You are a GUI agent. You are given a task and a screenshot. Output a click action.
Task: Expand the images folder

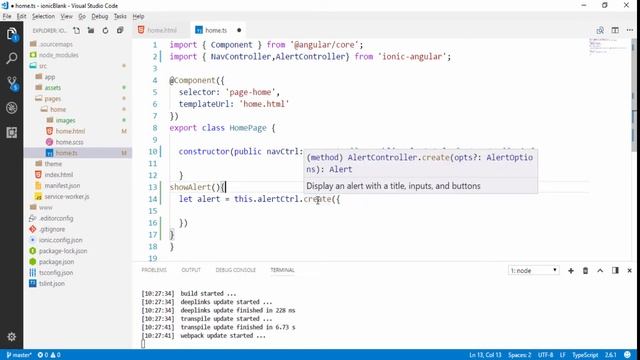pos(78,120)
